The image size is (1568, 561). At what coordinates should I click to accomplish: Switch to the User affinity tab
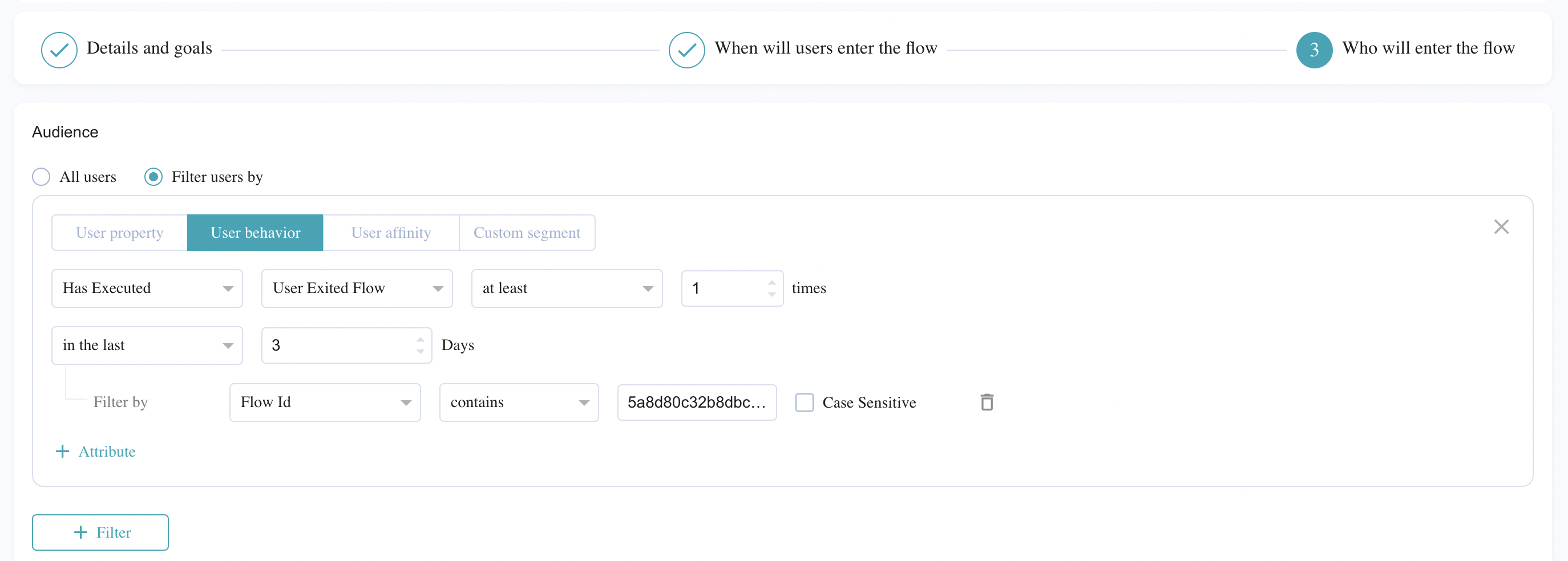click(x=391, y=233)
